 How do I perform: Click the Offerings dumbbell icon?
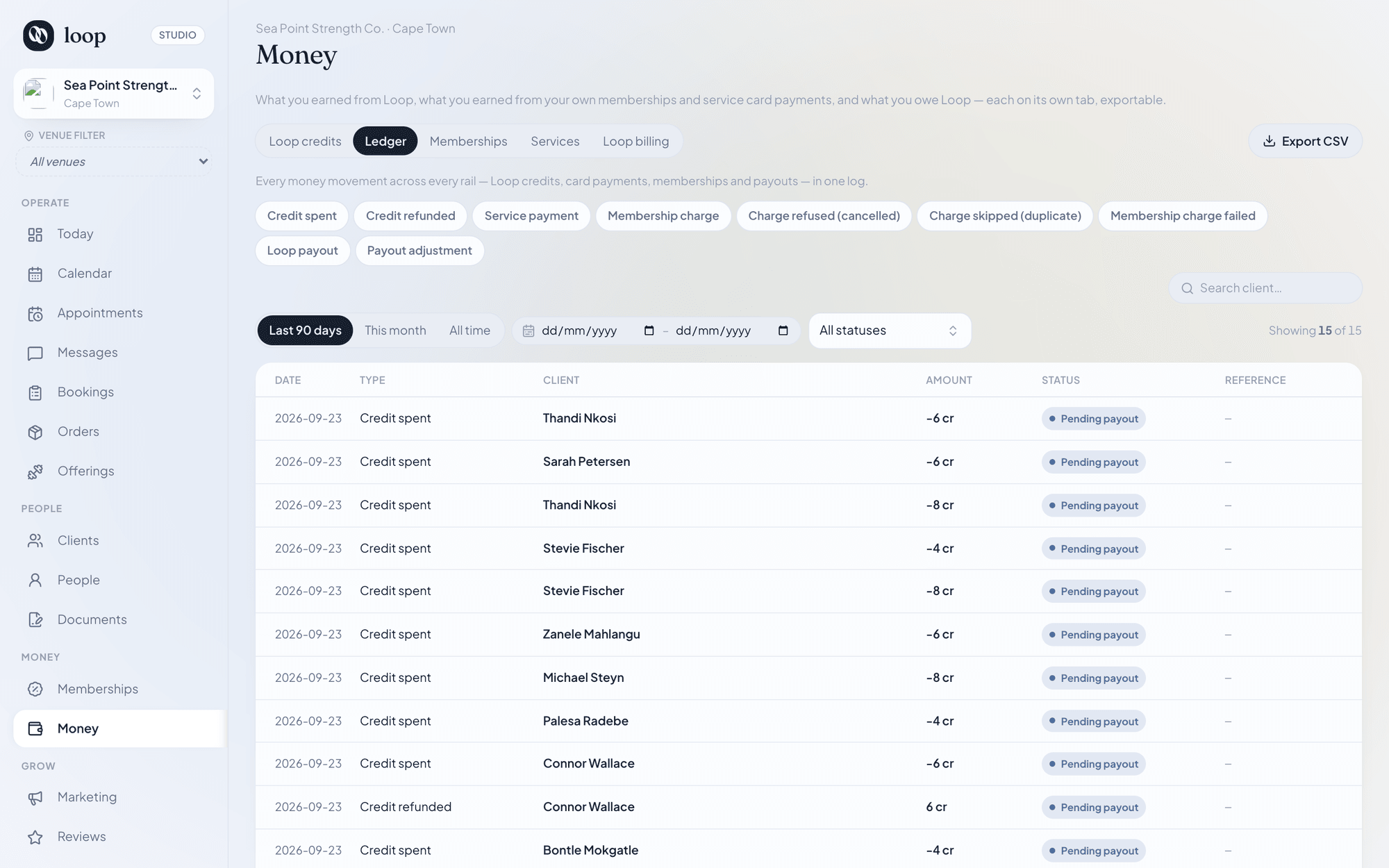pos(35,472)
